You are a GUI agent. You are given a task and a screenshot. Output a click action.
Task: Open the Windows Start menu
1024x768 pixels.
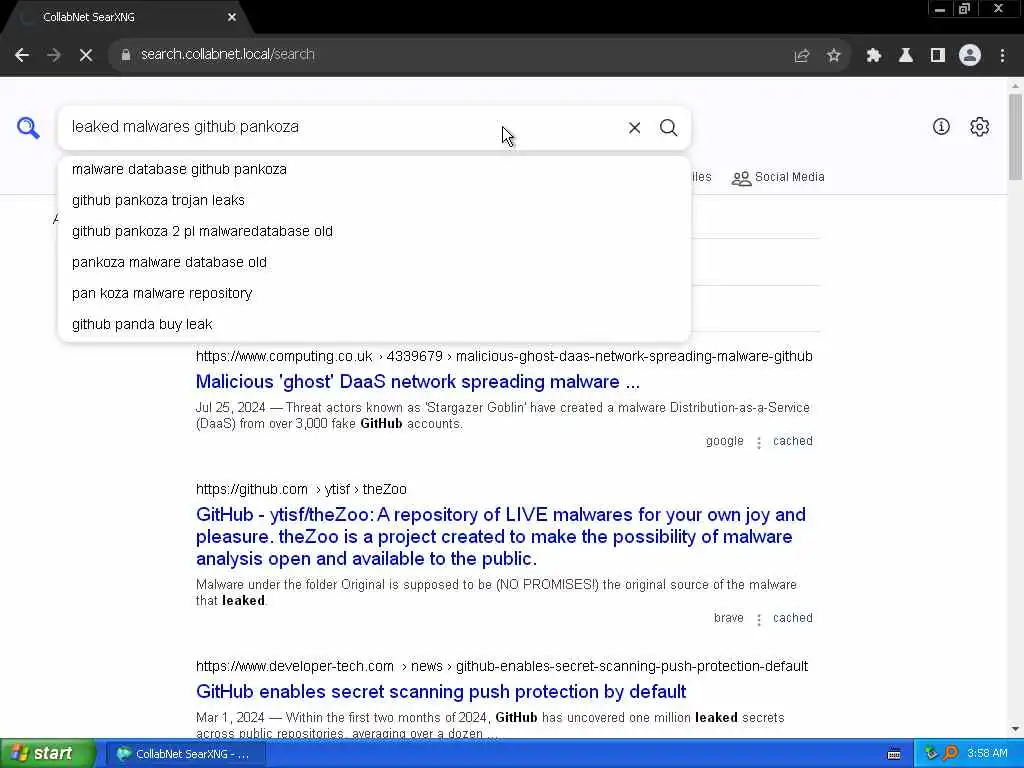47,754
